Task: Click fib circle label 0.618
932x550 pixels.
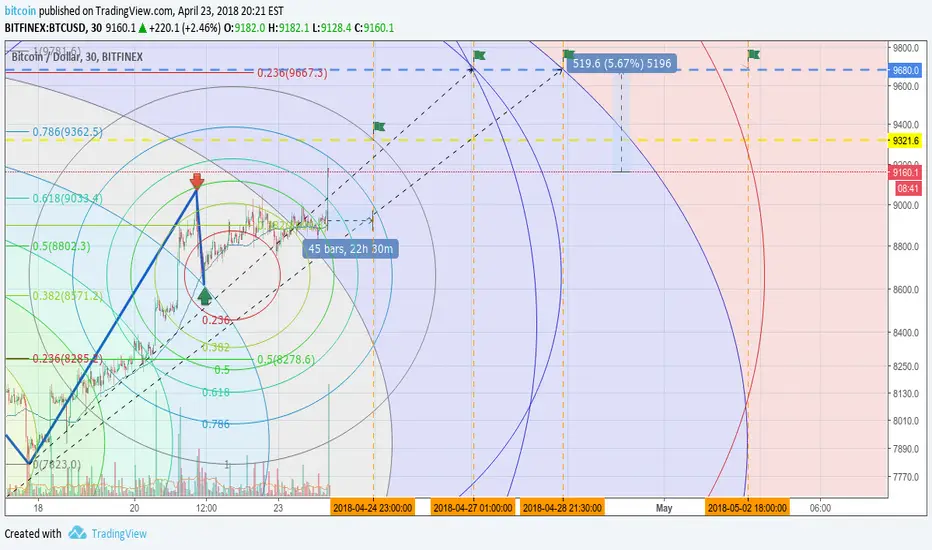Action: pos(216,392)
